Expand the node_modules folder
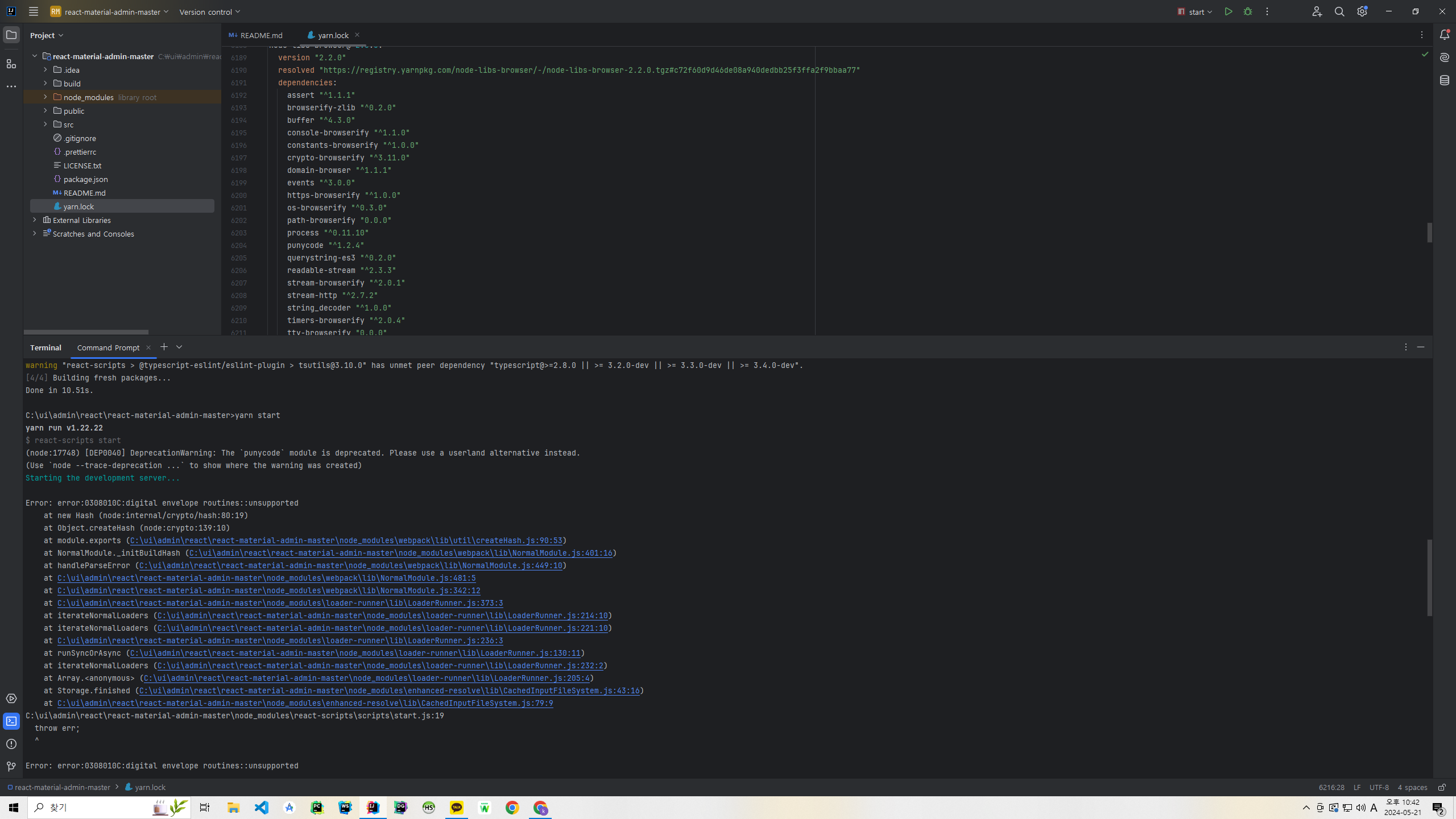The height and width of the screenshot is (819, 1456). (x=45, y=97)
